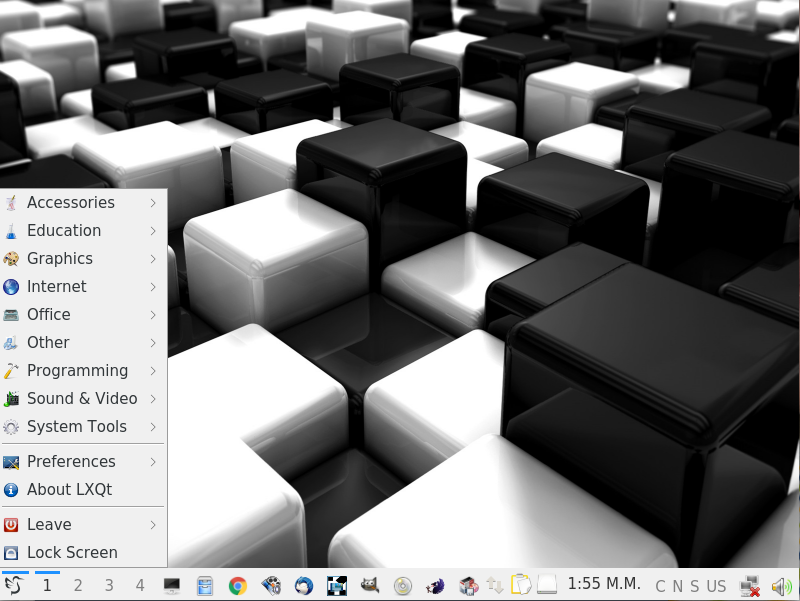Switch to virtual desktop 3
This screenshot has width=800, height=601.
109,586
